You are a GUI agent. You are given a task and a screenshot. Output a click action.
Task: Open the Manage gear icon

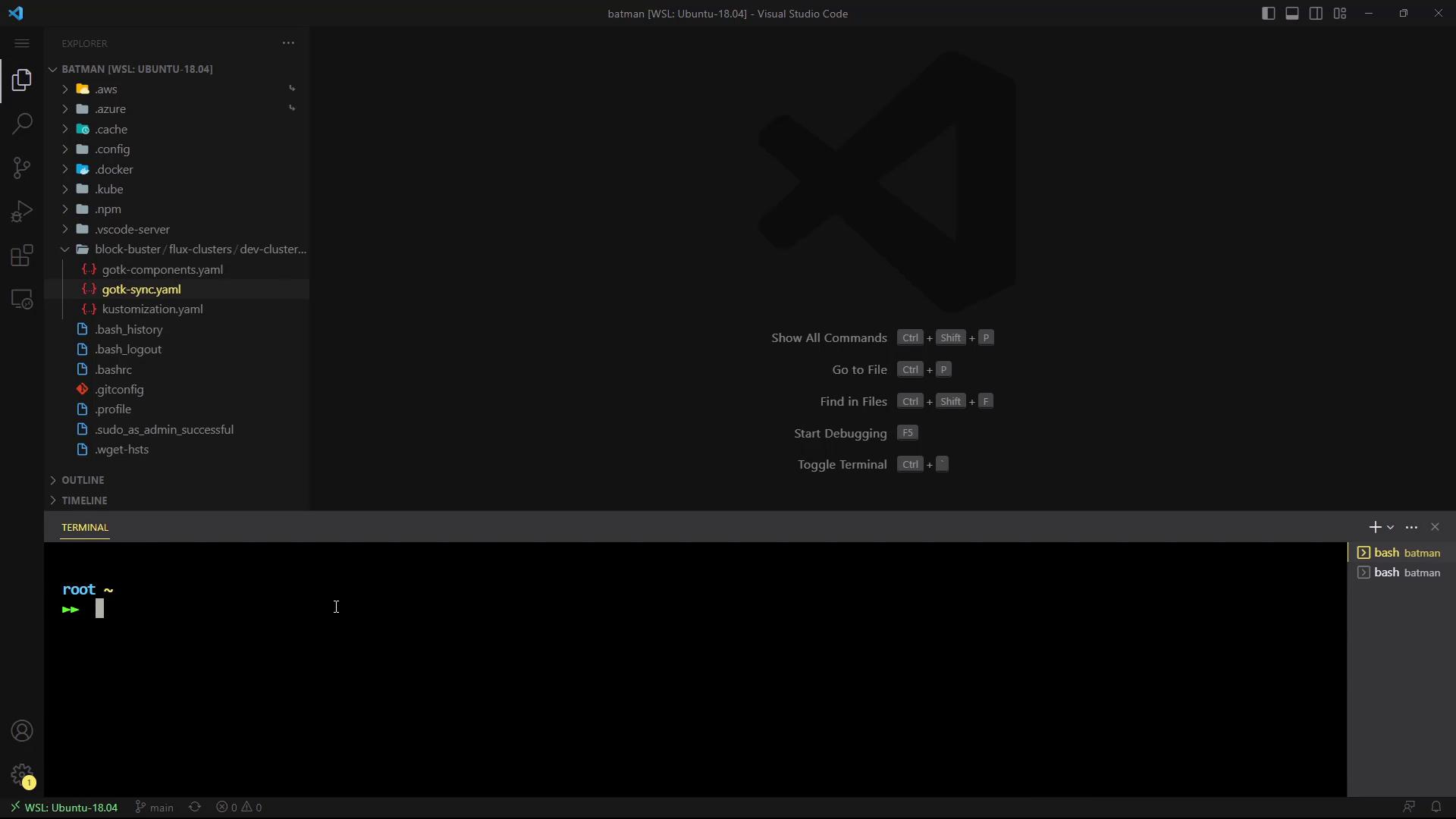[22, 775]
